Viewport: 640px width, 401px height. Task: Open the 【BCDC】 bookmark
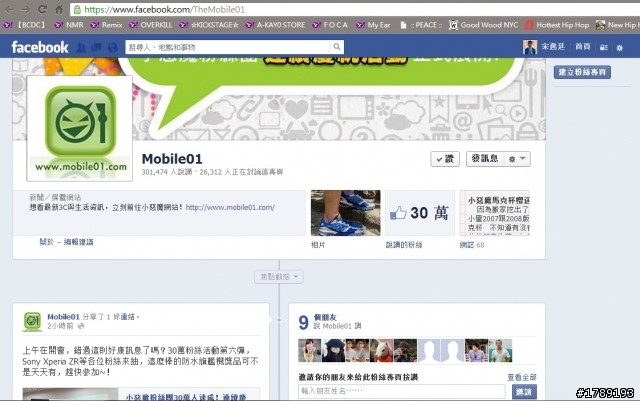pyautogui.click(x=25, y=25)
